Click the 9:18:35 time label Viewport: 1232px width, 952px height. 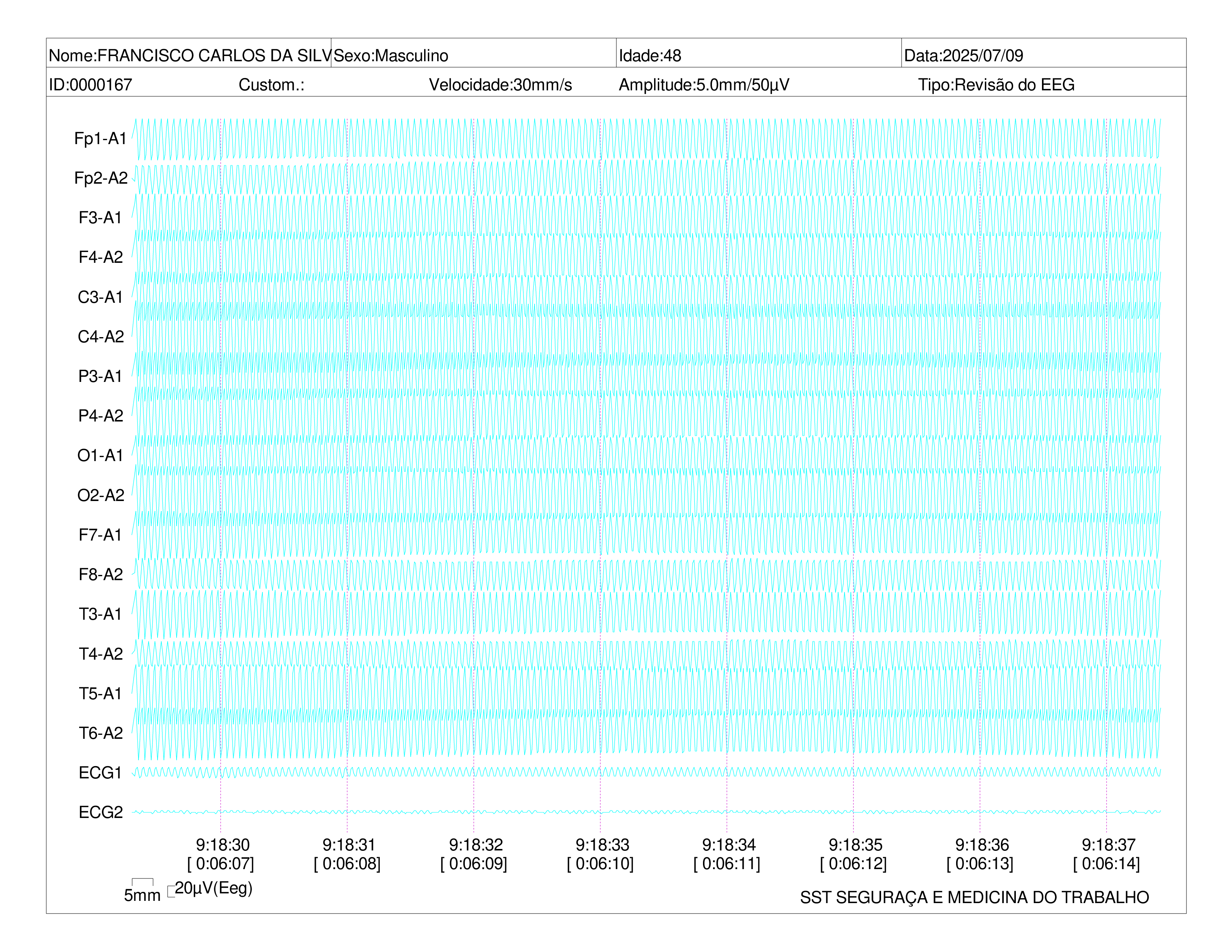[x=856, y=845]
